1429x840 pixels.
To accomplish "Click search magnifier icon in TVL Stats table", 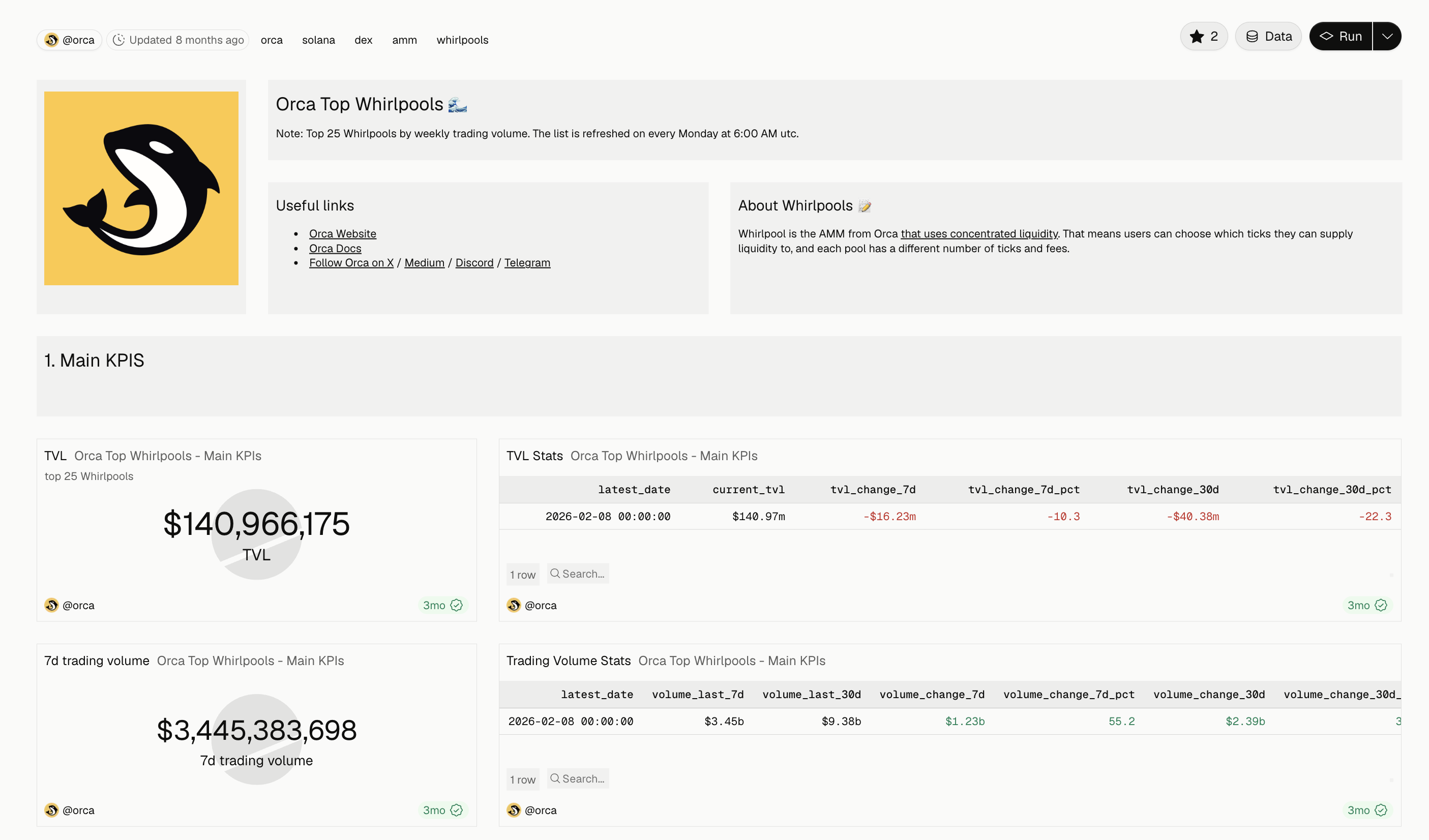I will (x=555, y=574).
